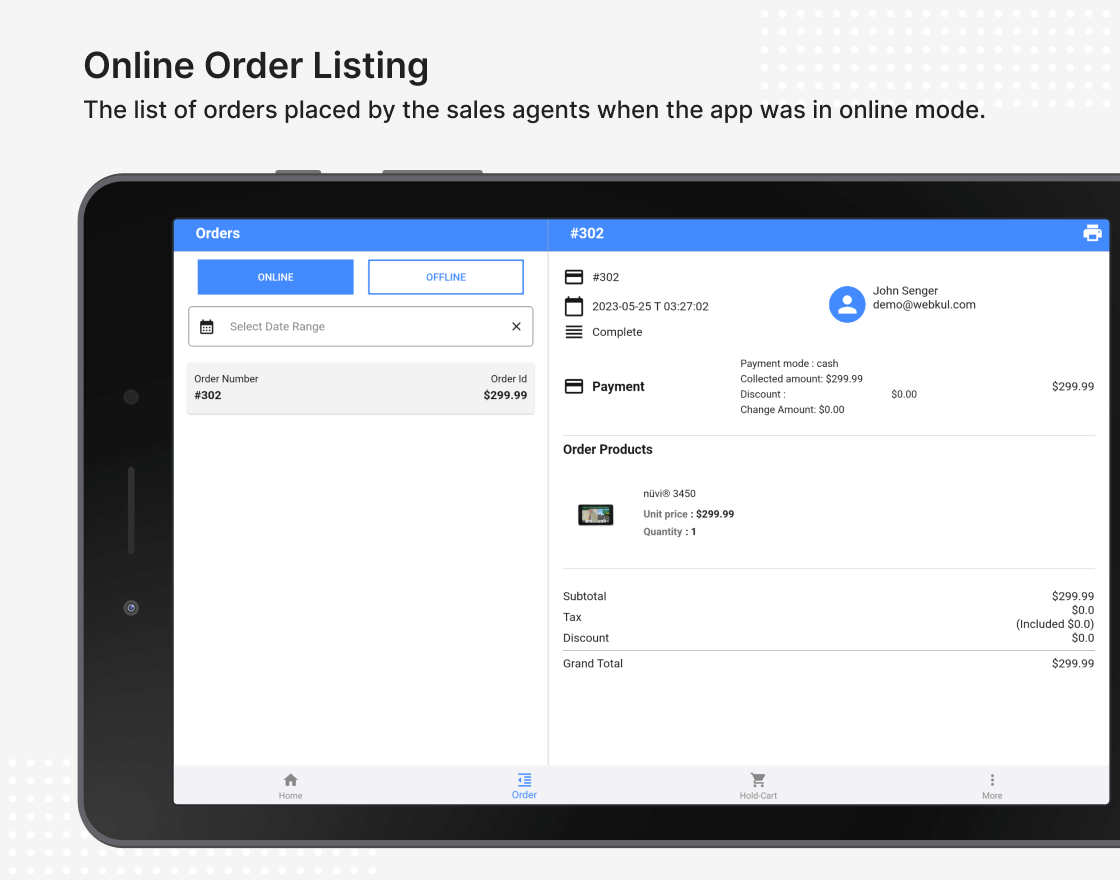Select order #302 in the orders list
Screen dimensions: 1120x880
click(x=361, y=389)
